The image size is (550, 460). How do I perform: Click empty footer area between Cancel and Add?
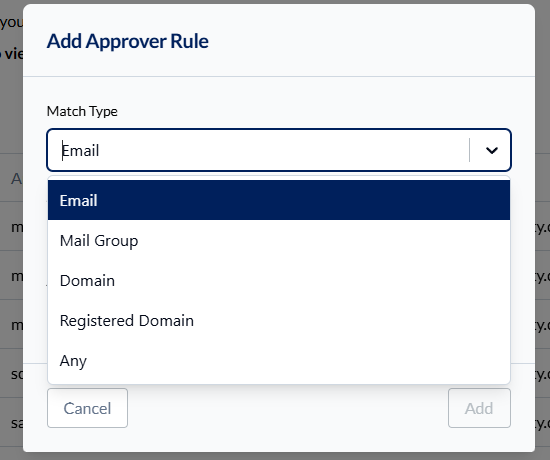coord(288,408)
